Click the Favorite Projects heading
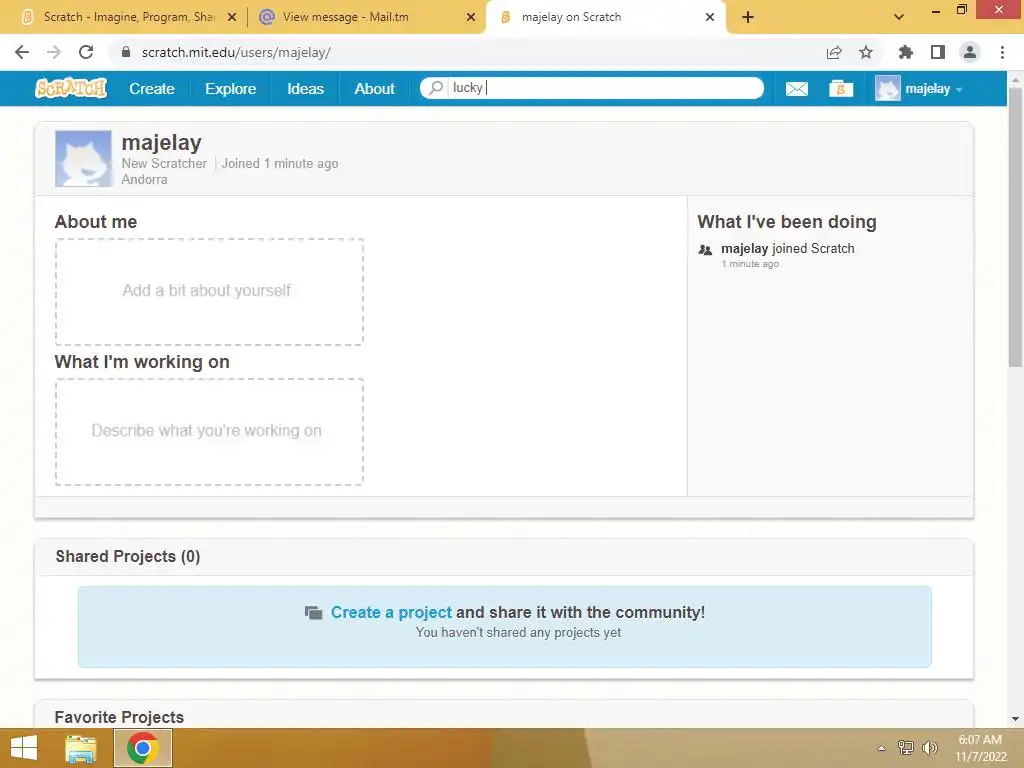Image resolution: width=1024 pixels, height=768 pixels. 119,717
